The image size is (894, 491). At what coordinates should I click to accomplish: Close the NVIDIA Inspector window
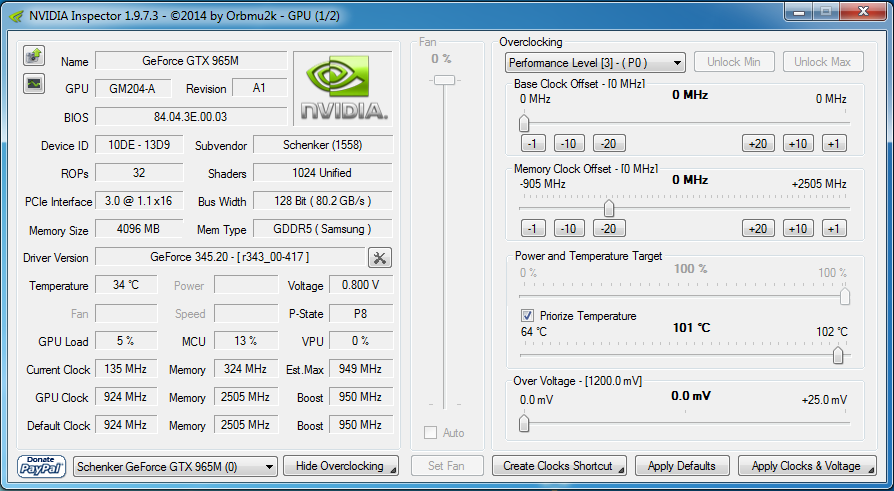[x=863, y=12]
